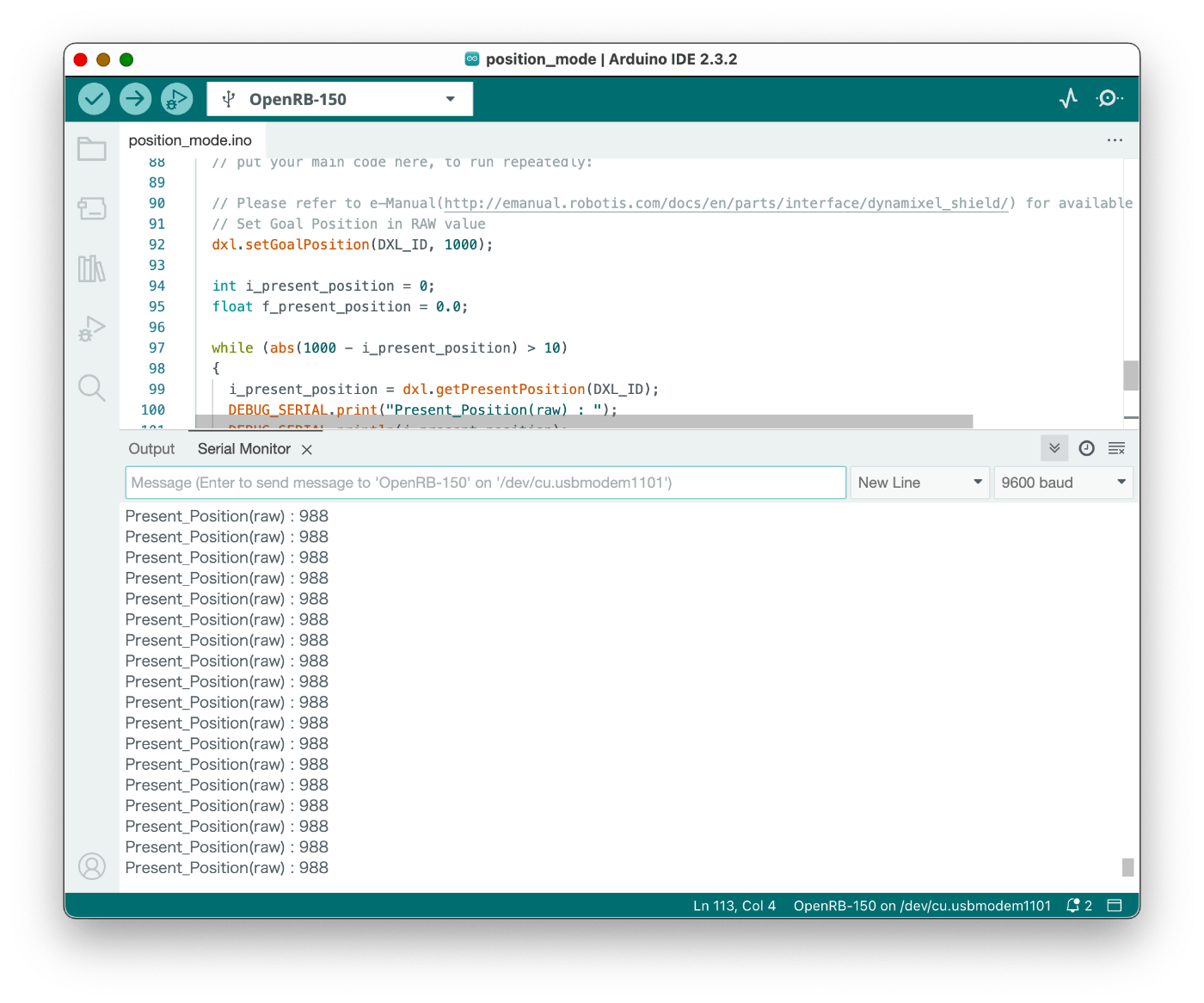Click the Serial Monitor vertical scrollbar thumb

[x=1128, y=867]
